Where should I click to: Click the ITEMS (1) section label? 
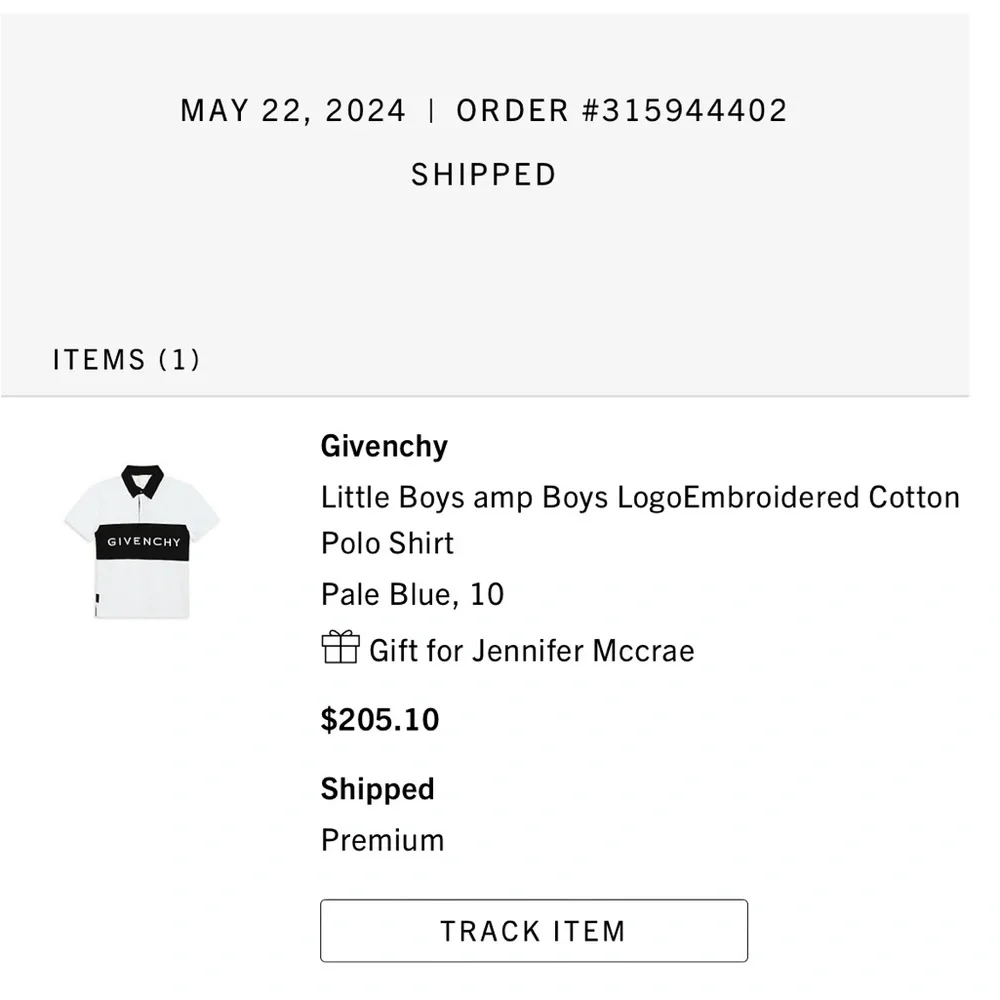[x=126, y=360]
